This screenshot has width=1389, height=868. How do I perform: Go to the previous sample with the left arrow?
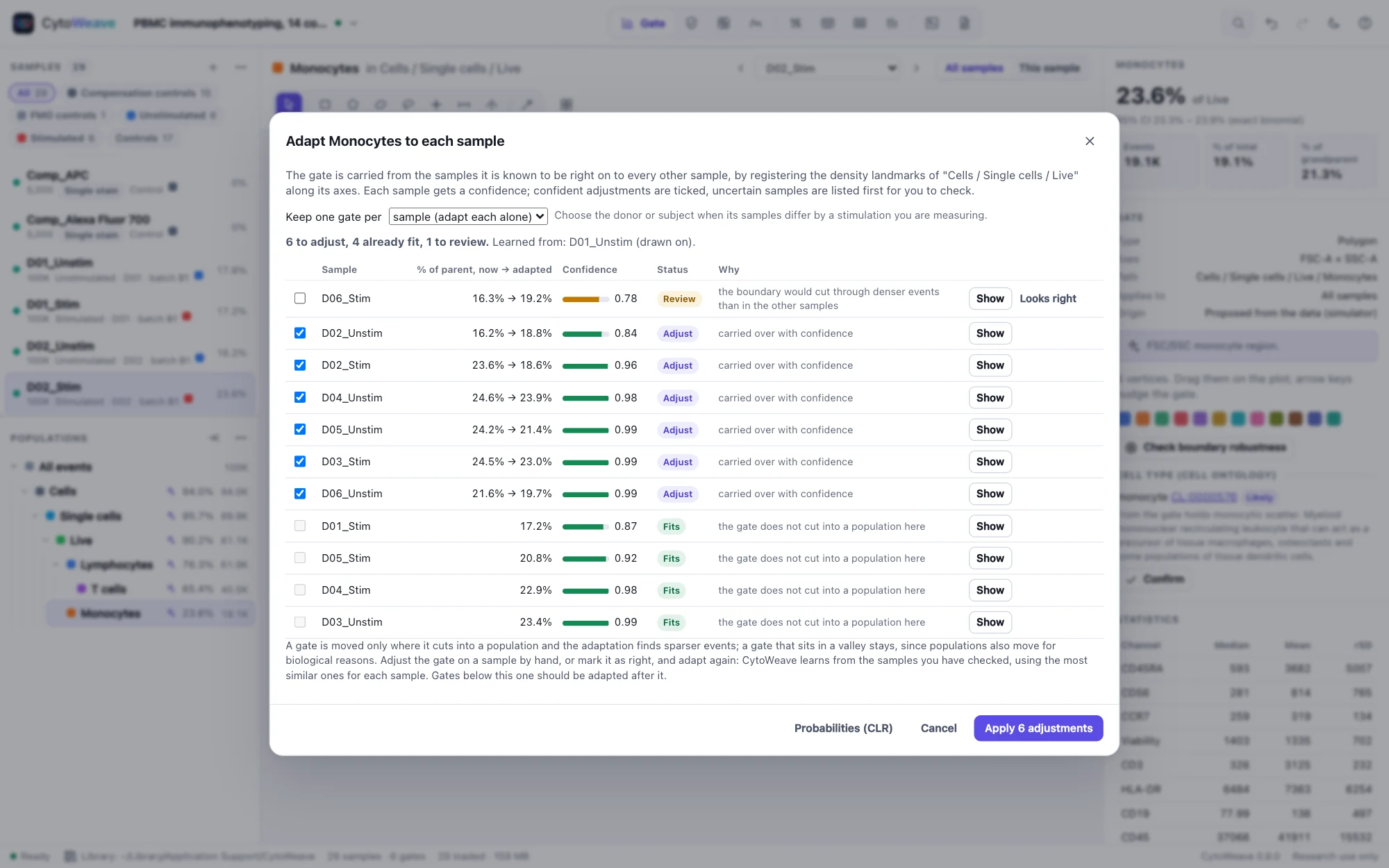coord(740,68)
